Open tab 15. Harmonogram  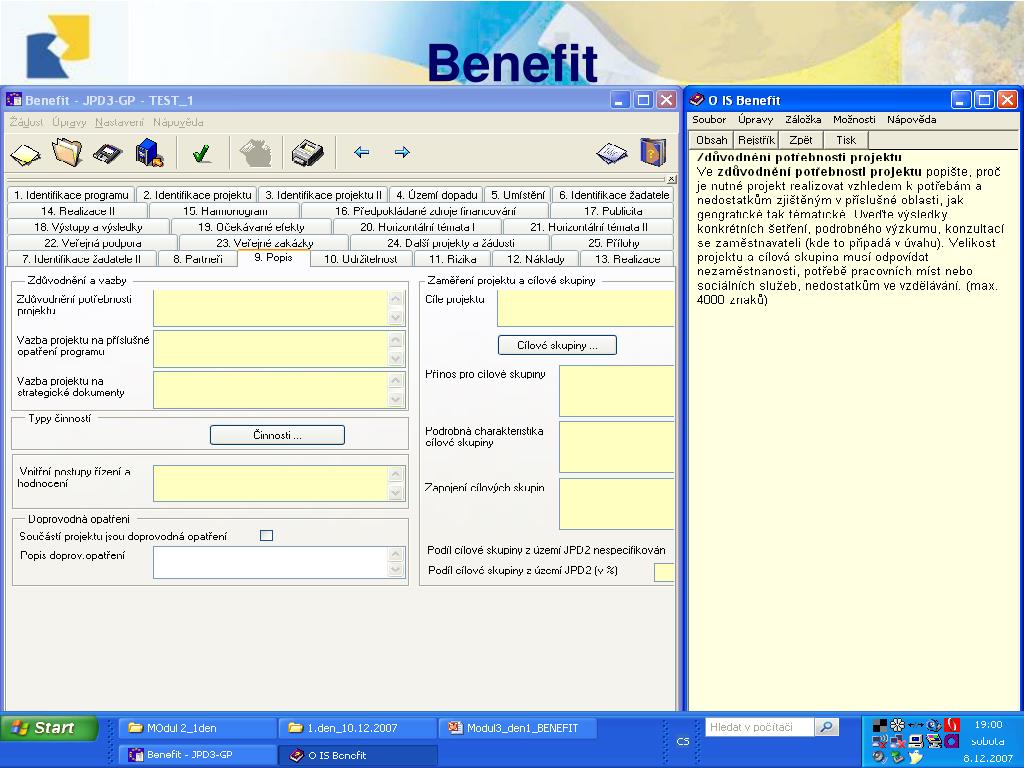[x=225, y=211]
